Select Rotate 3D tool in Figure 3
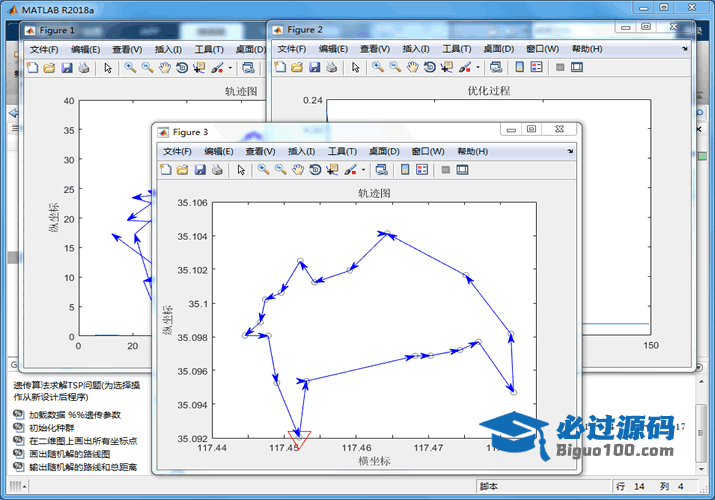Viewport: 715px width, 500px height. (x=315, y=170)
